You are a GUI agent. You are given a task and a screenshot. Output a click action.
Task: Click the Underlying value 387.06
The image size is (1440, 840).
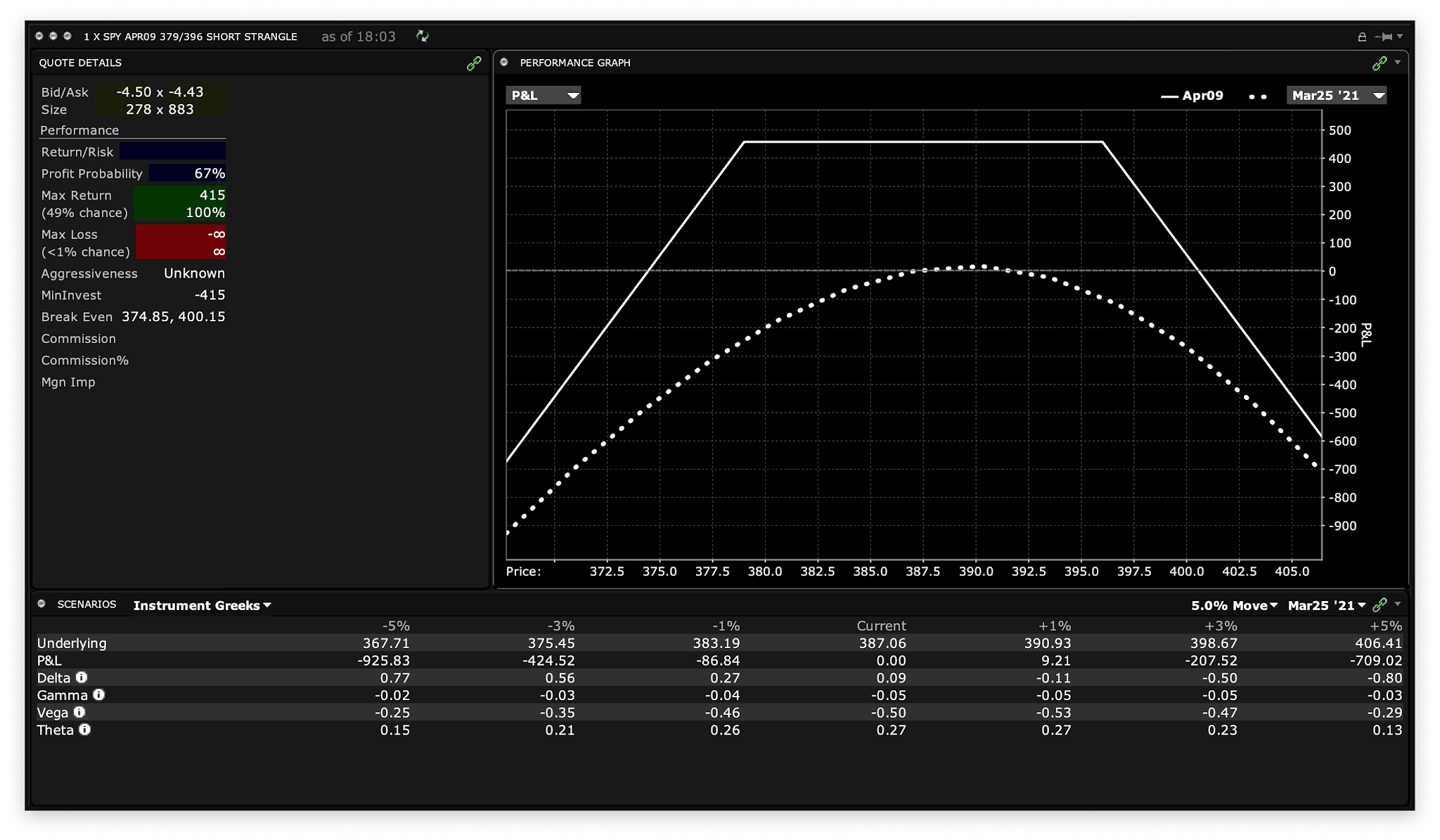coord(882,643)
